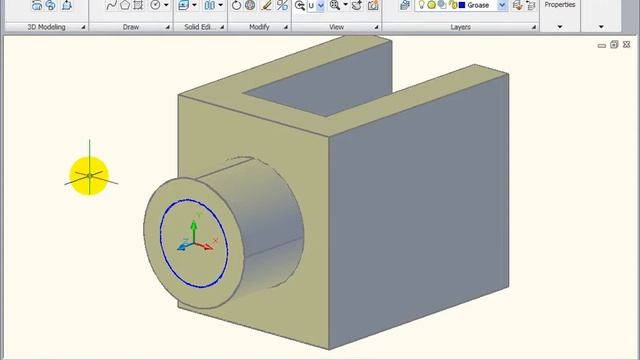Restore down the drawing window

(614, 44)
